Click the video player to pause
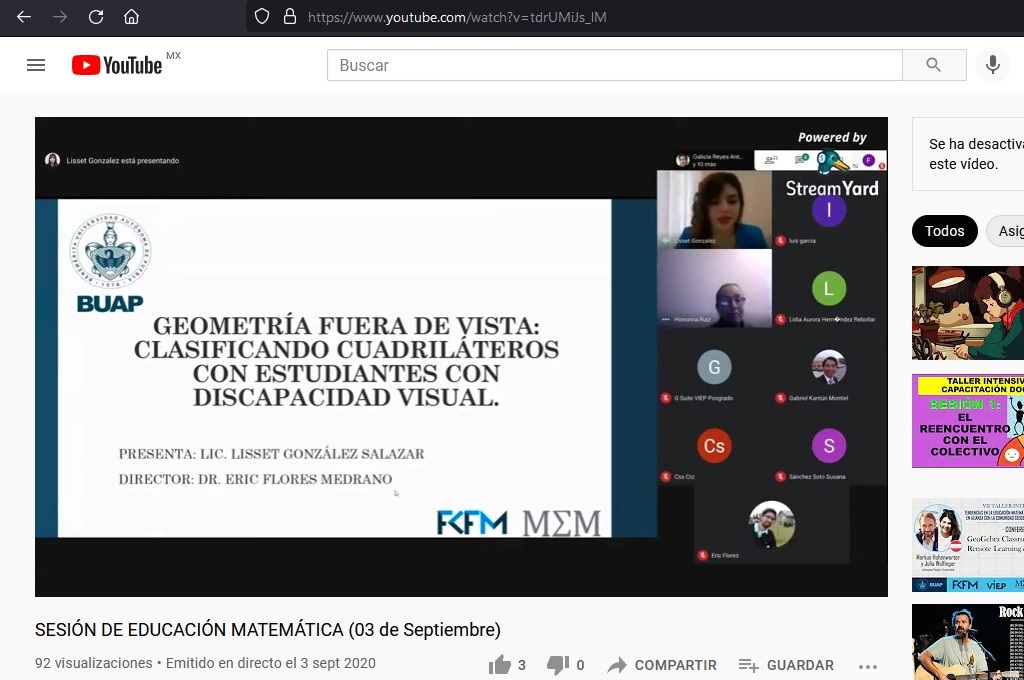 click(x=461, y=357)
